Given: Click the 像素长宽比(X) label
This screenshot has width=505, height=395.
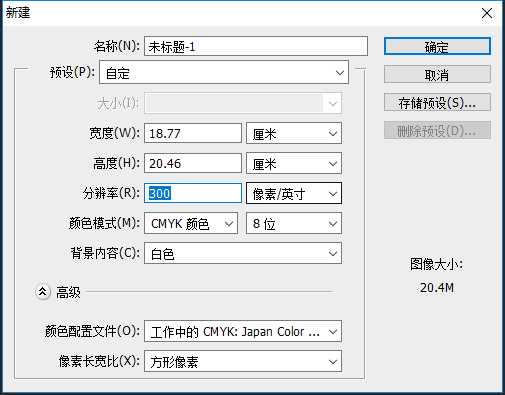Looking at the screenshot, I should [99, 361].
